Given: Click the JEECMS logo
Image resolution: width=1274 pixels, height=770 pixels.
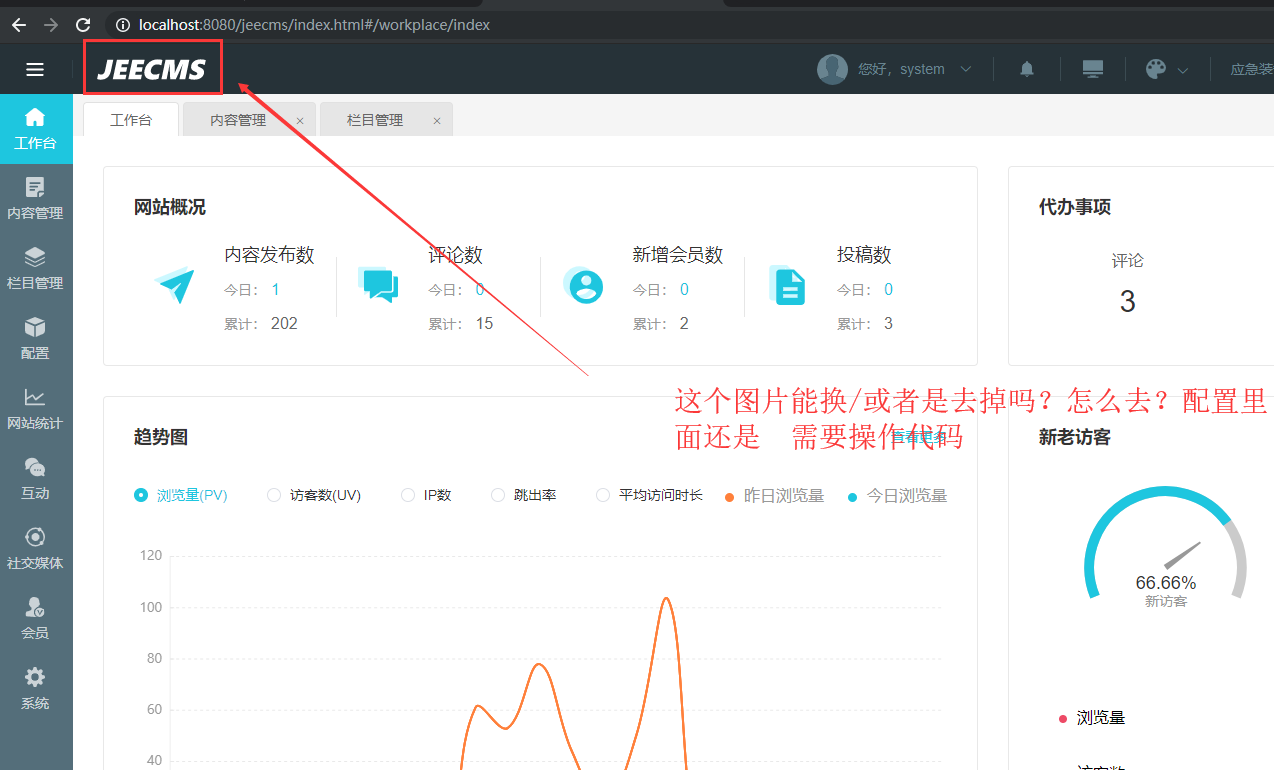Looking at the screenshot, I should click(x=151, y=69).
